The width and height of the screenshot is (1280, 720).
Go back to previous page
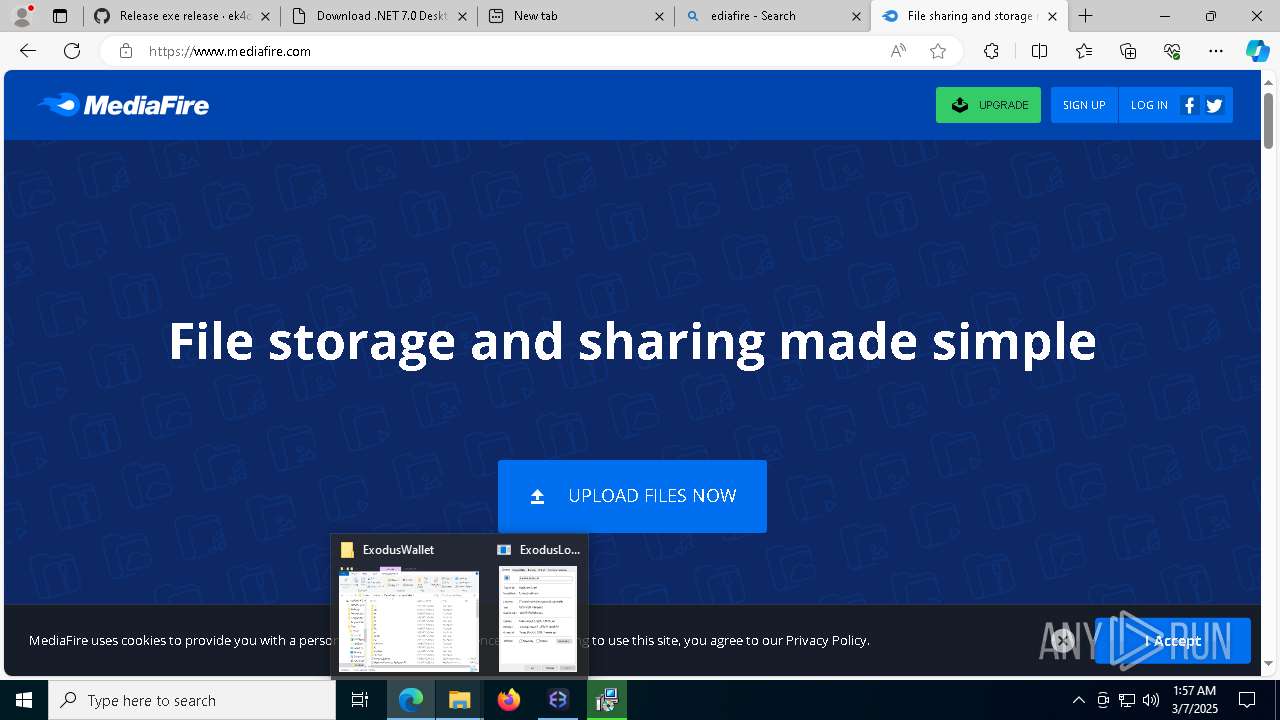click(x=28, y=51)
